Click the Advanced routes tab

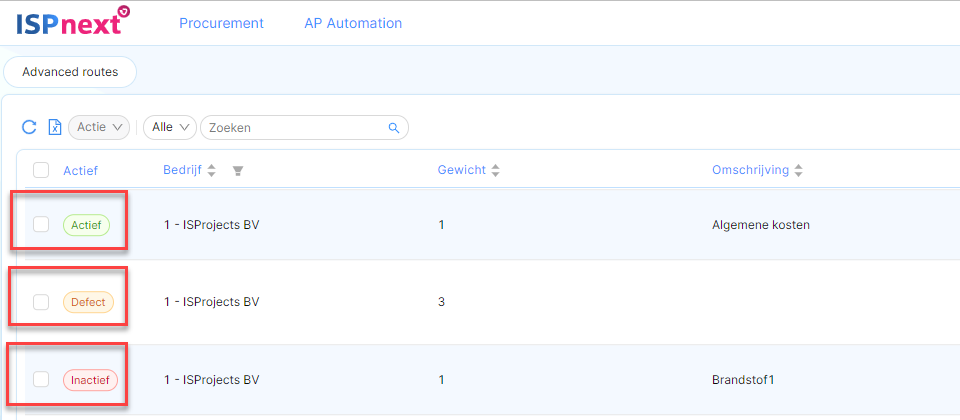pyautogui.click(x=70, y=72)
